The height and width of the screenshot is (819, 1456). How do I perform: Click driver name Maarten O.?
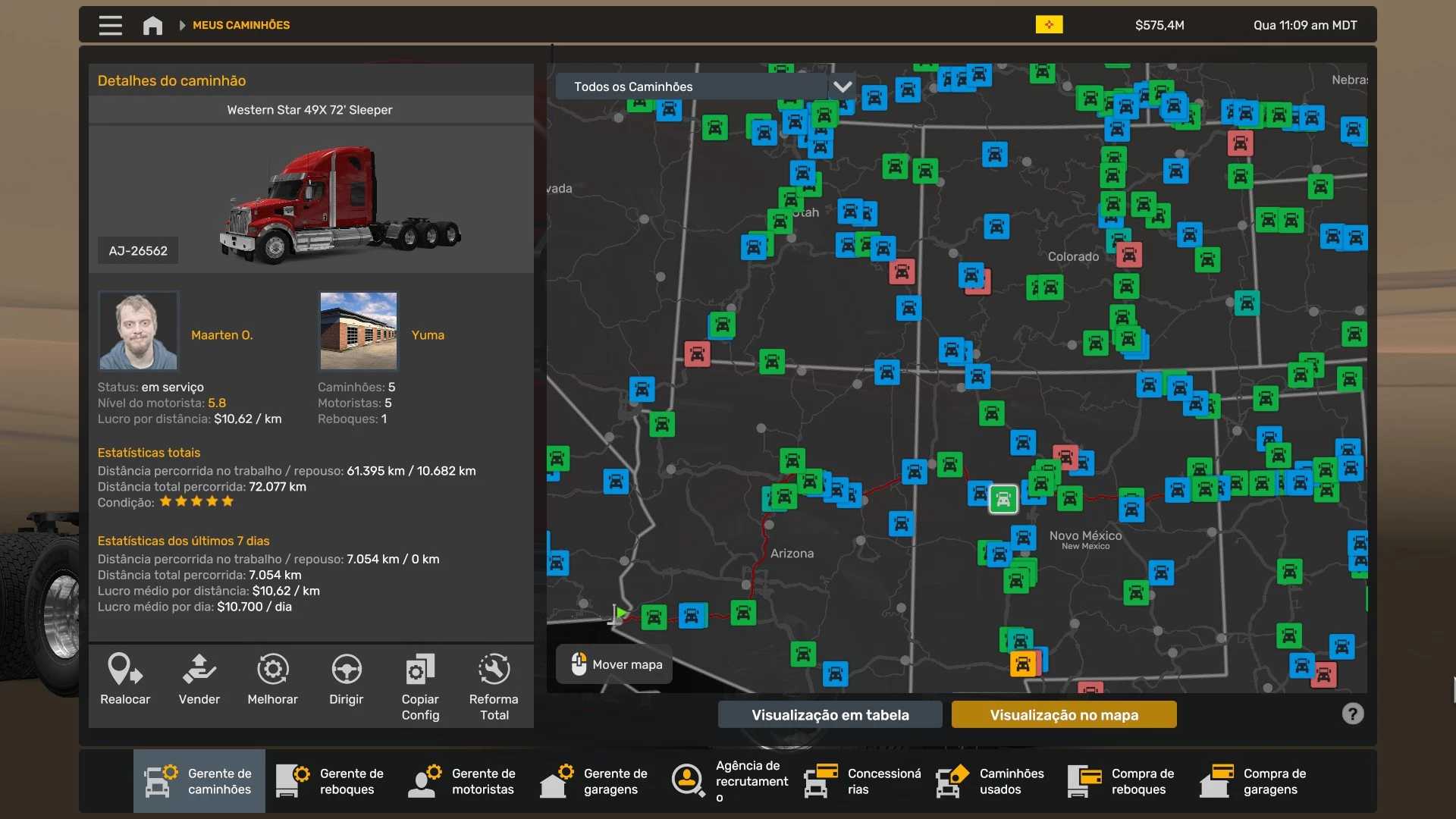click(221, 334)
